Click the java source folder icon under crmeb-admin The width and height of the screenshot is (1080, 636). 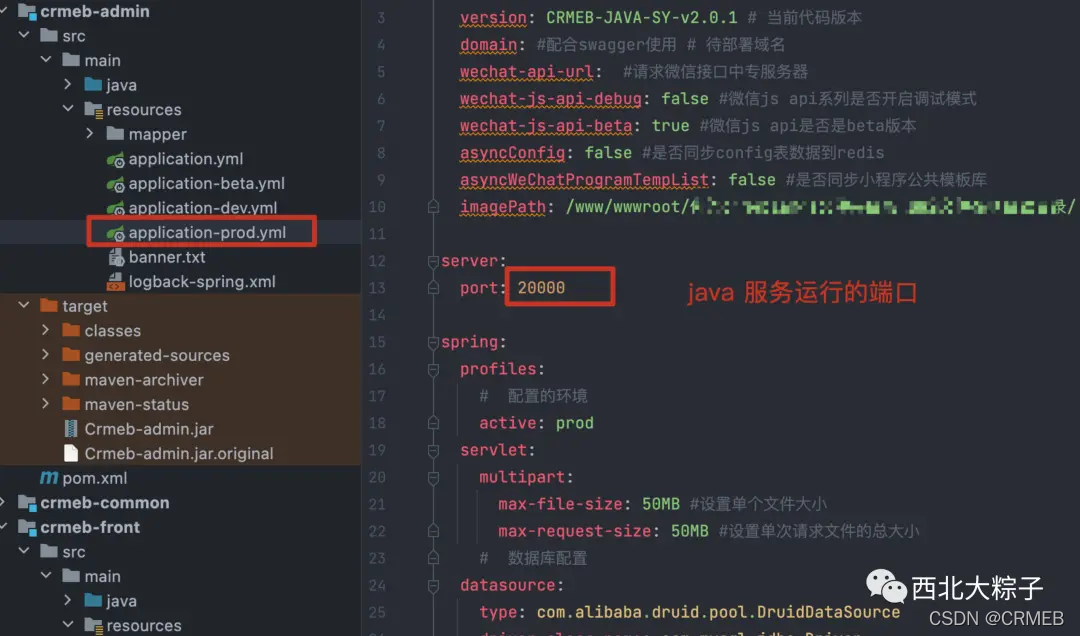point(93,84)
